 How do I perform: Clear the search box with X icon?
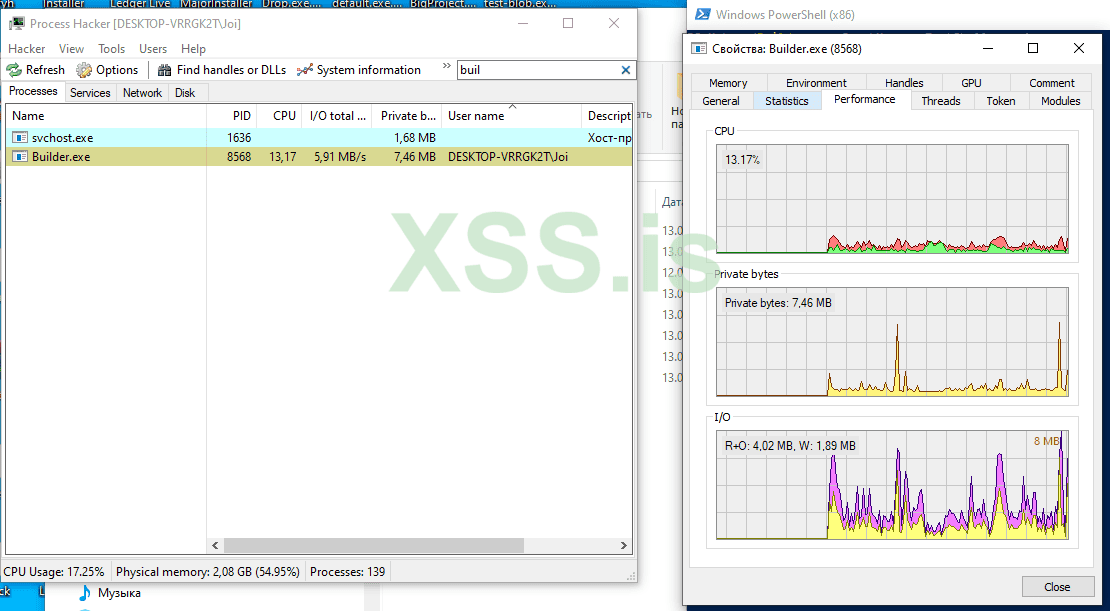pos(626,70)
